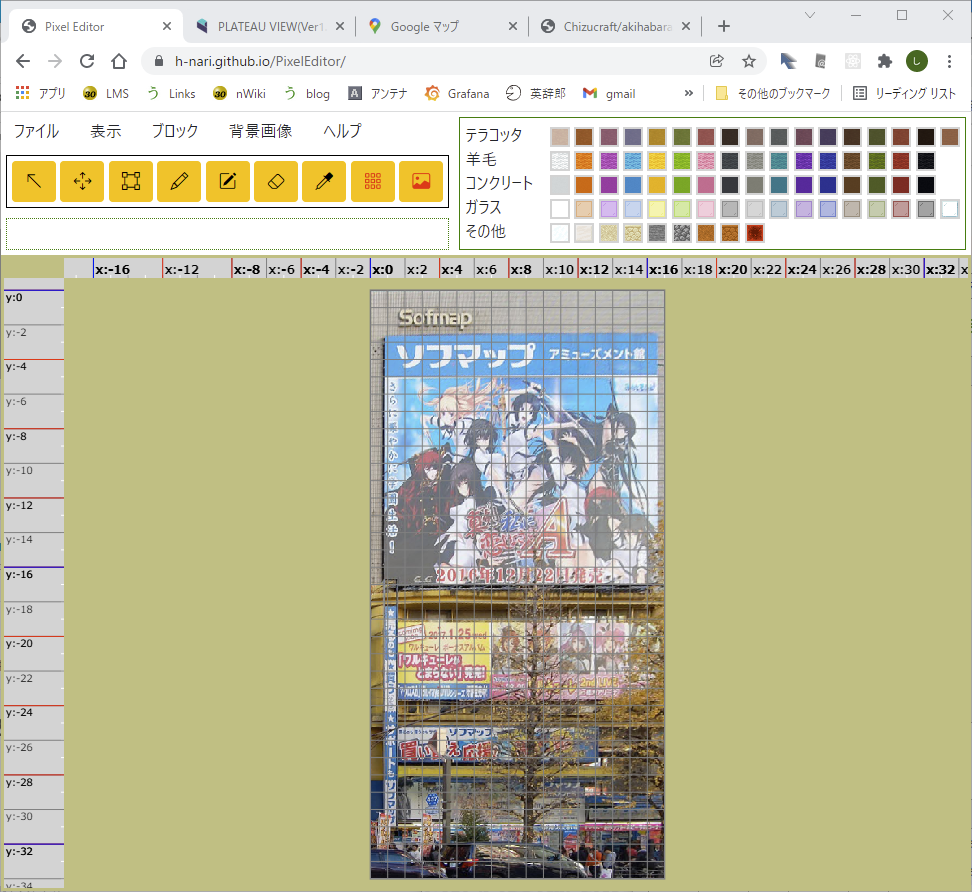Viewport: 972px width, 892px height.
Task: Open the ブロック menu
Action: [x=175, y=131]
